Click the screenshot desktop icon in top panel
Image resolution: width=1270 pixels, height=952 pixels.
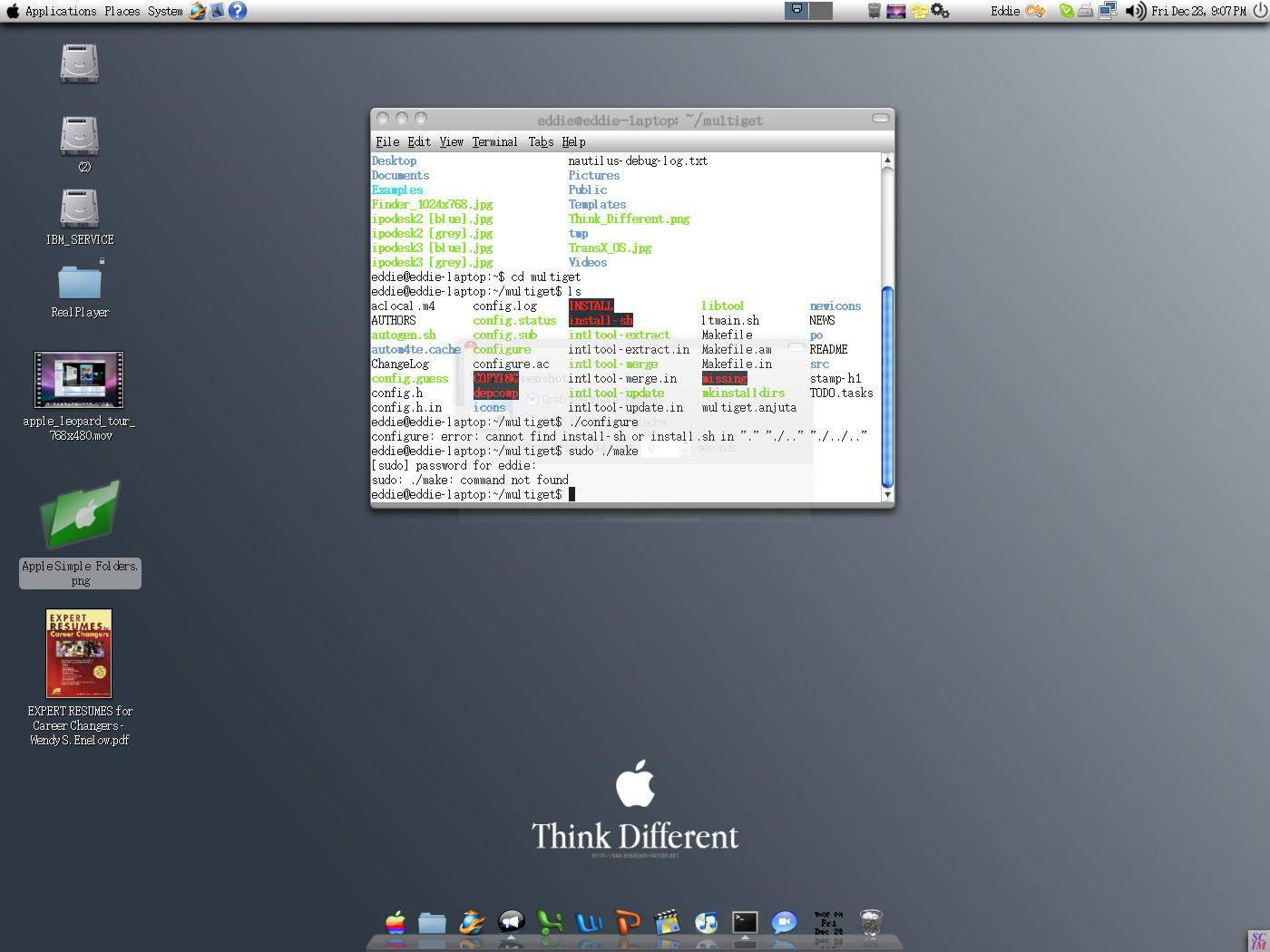tap(896, 11)
